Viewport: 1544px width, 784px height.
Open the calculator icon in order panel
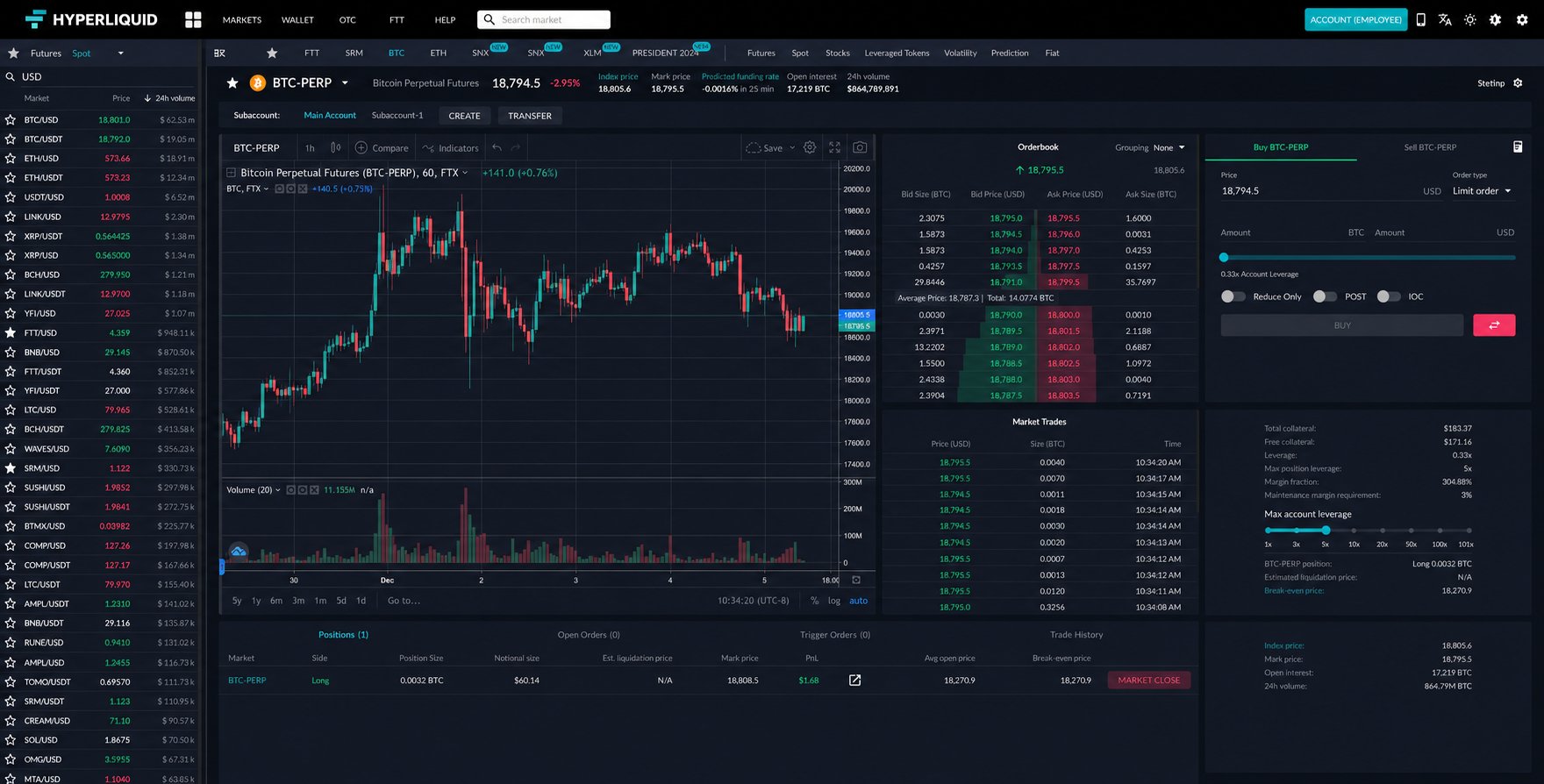click(x=1518, y=146)
